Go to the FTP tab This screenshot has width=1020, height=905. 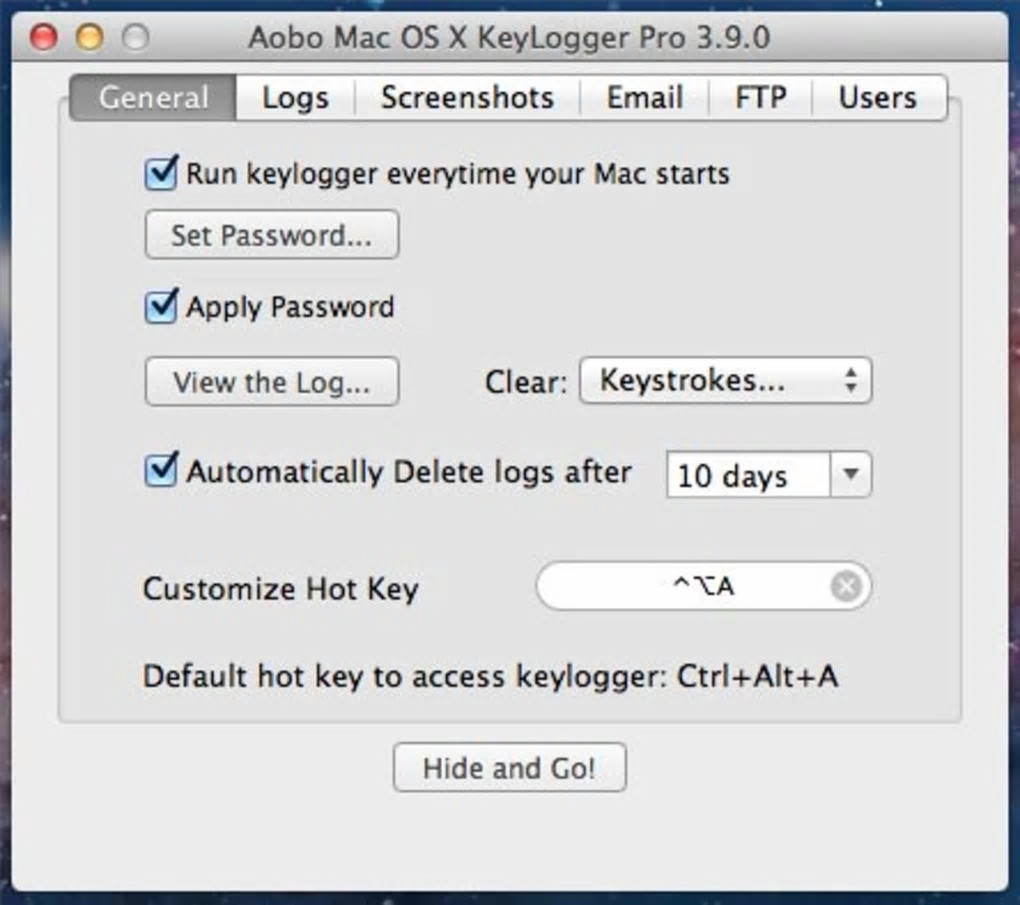point(760,98)
